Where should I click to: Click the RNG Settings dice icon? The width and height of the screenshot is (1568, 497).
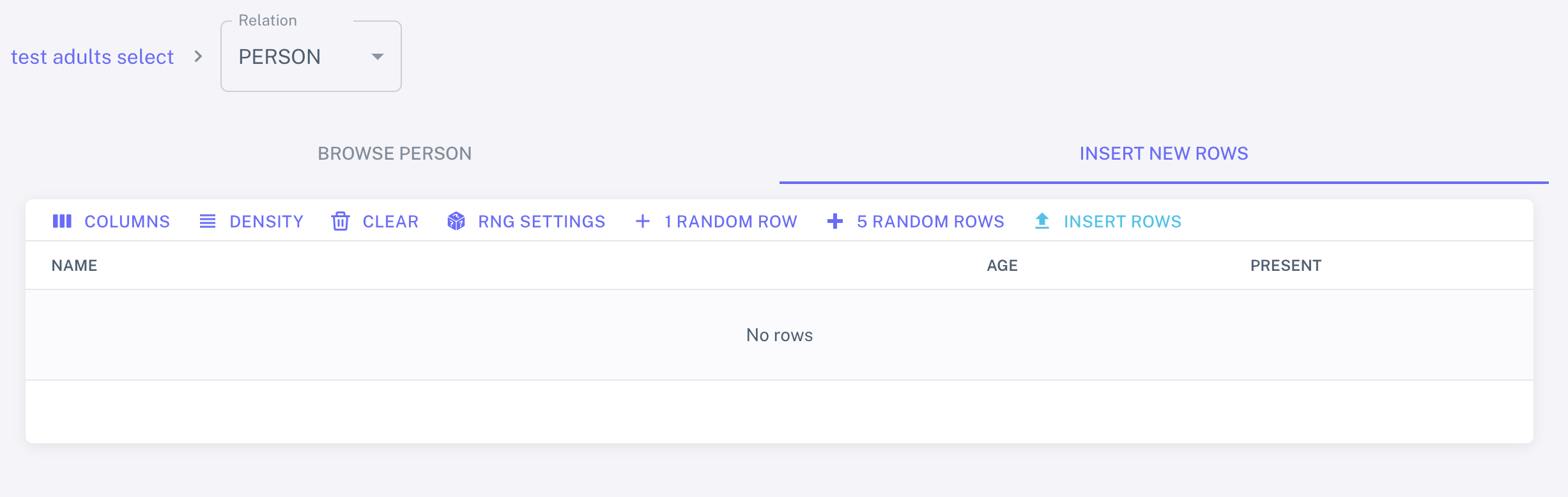coord(456,221)
